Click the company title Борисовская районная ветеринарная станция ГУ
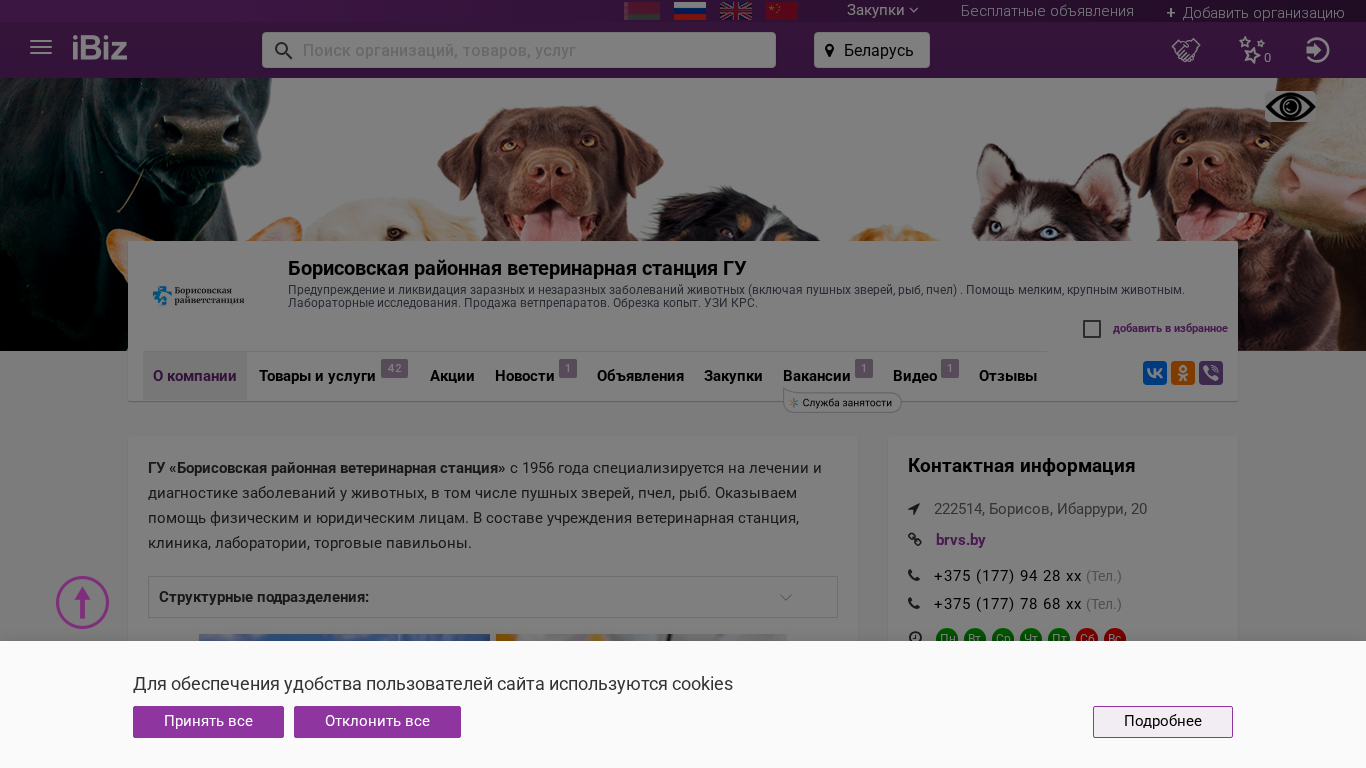This screenshot has height=768, width=1366. click(517, 268)
